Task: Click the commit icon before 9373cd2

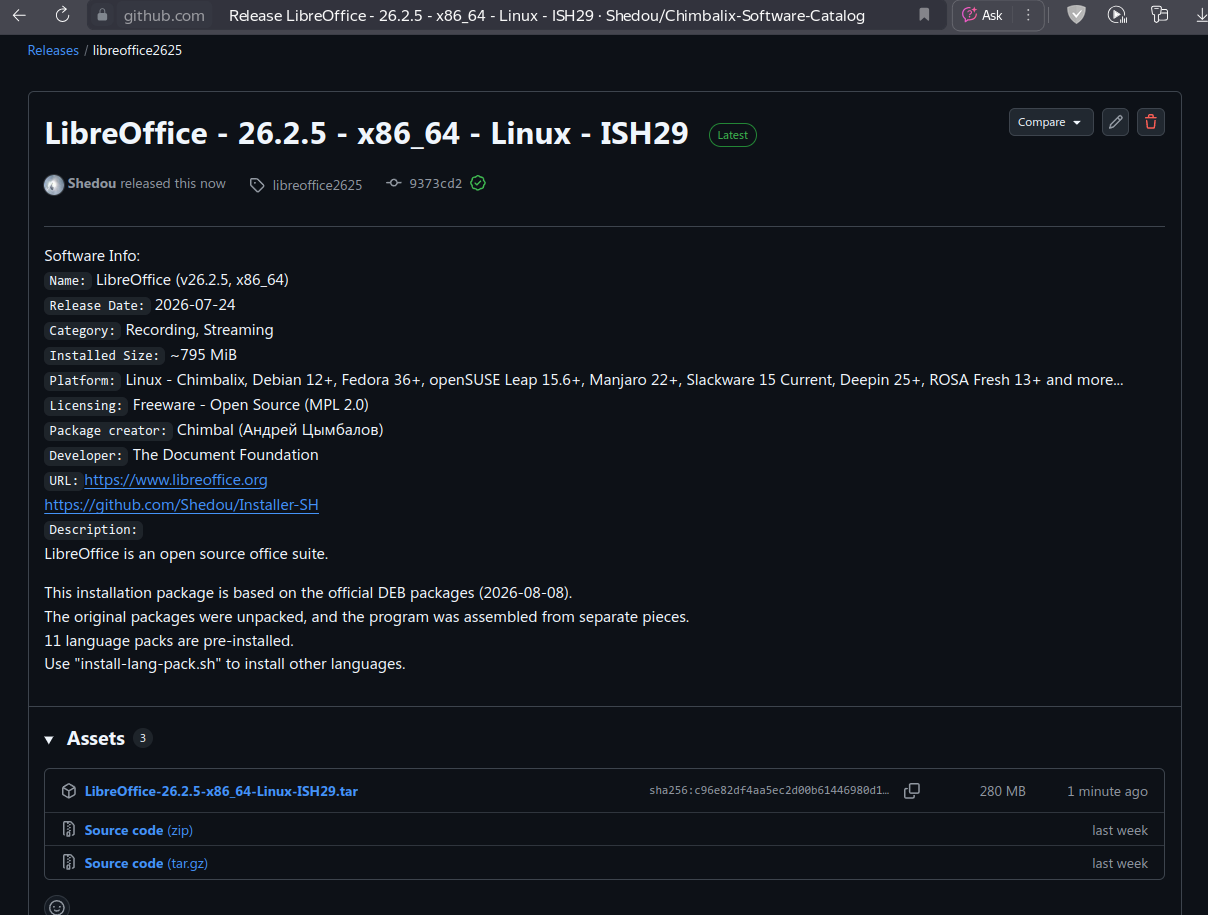Action: 394,184
